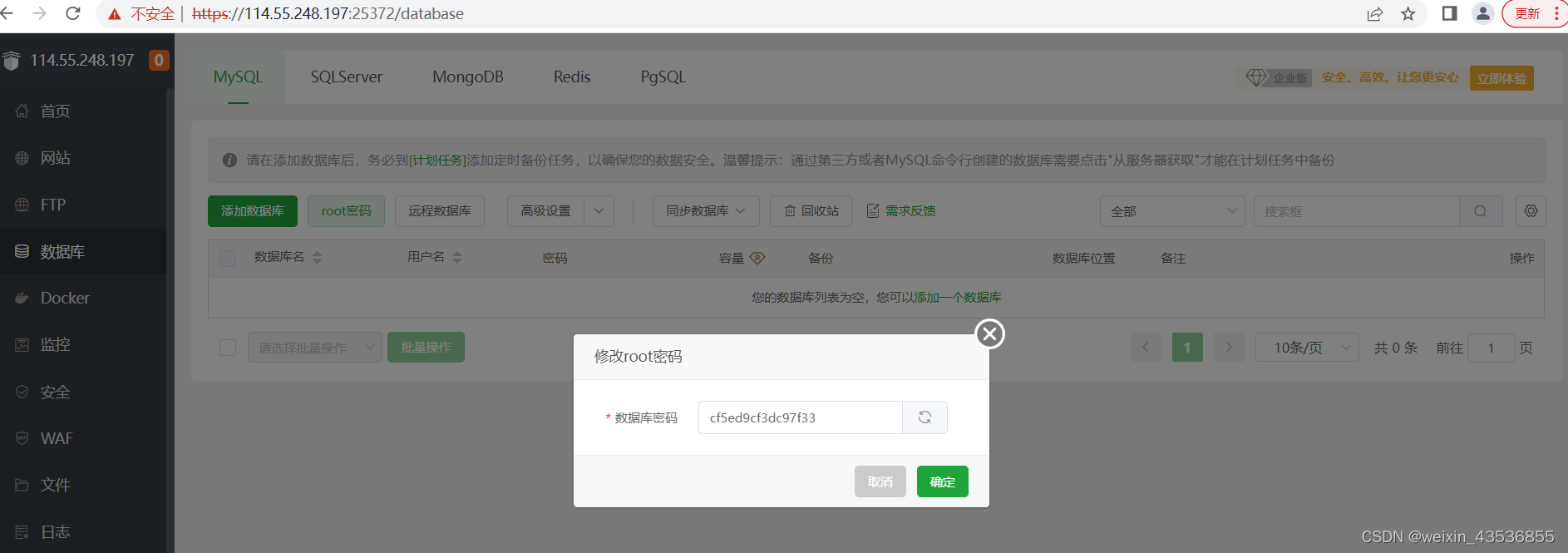Click the browser forward arrow
Screen dimensions: 1568x553
(x=39, y=13)
